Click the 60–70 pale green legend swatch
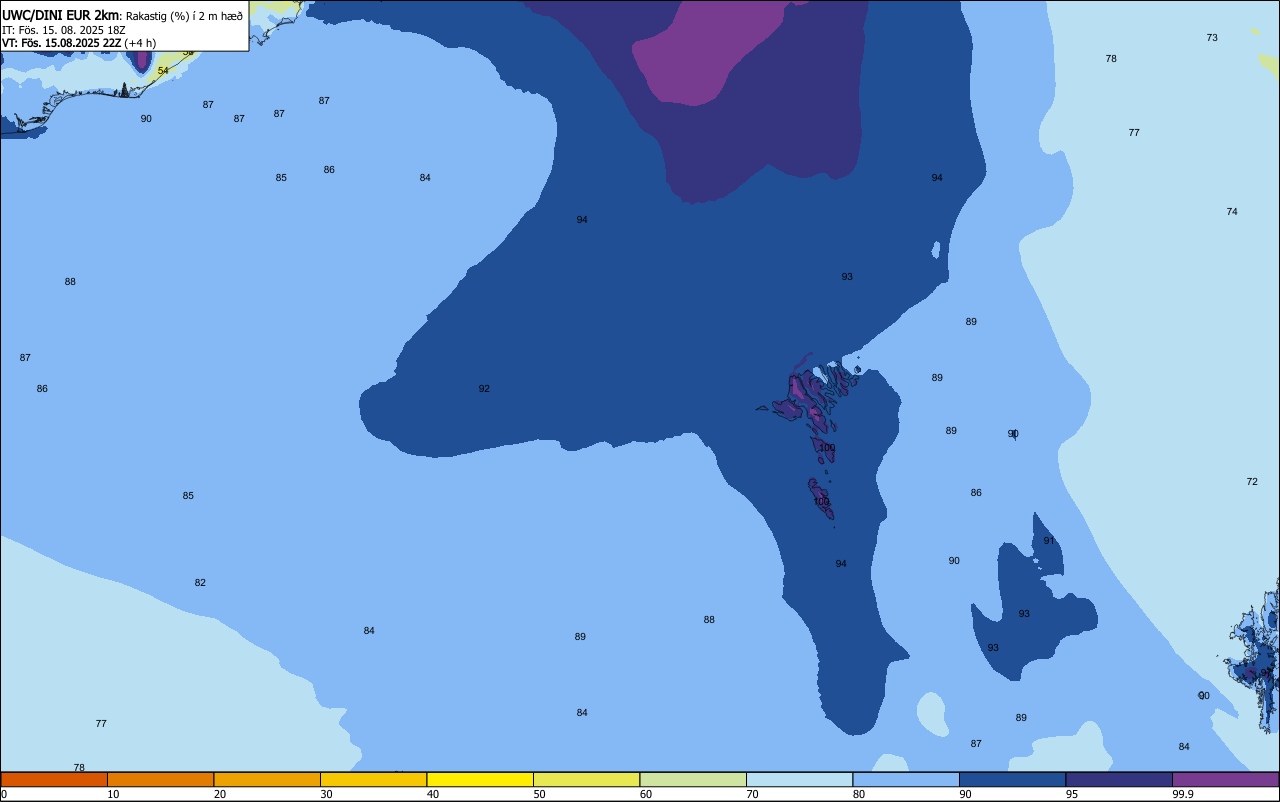 point(693,779)
